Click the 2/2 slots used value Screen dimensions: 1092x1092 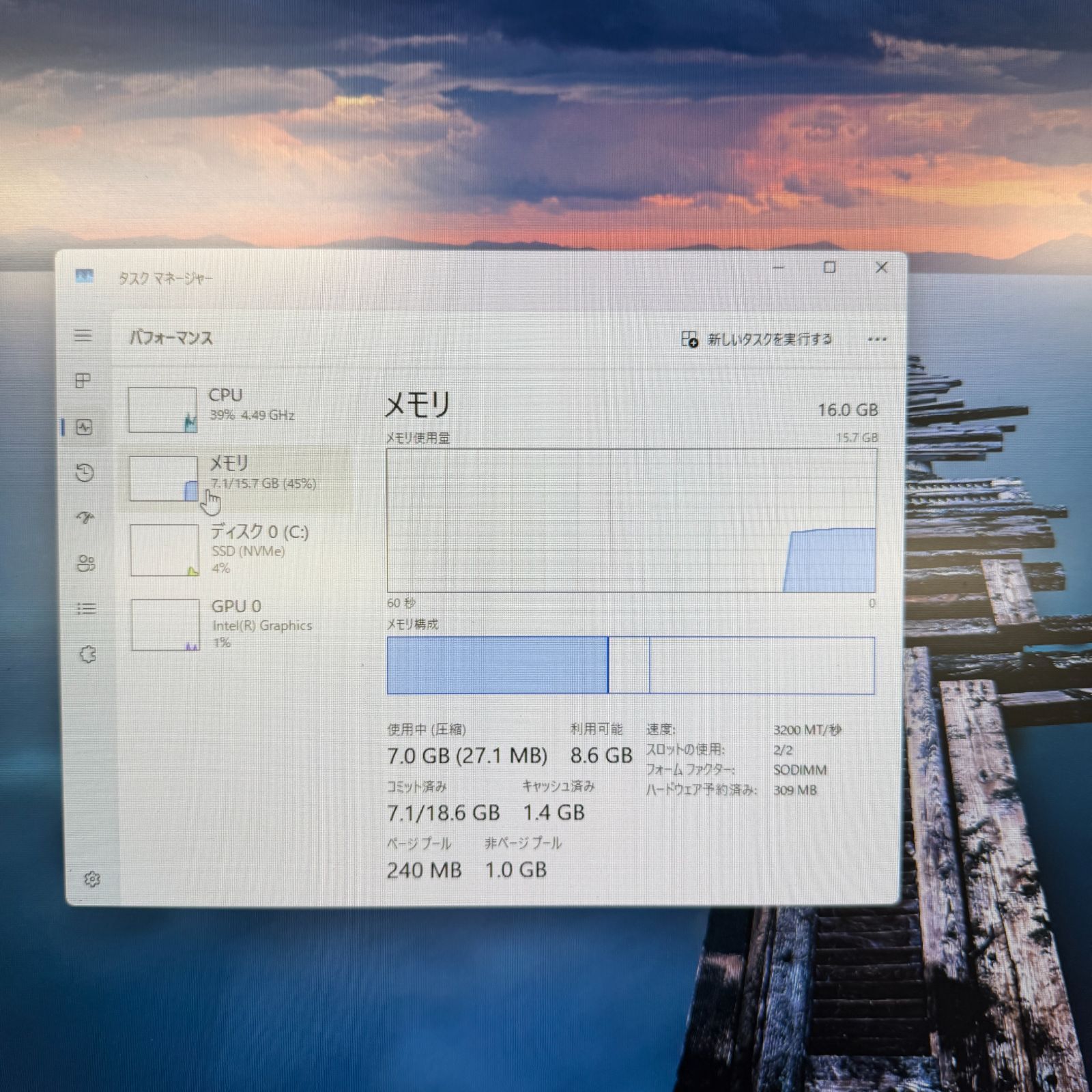pos(783,750)
